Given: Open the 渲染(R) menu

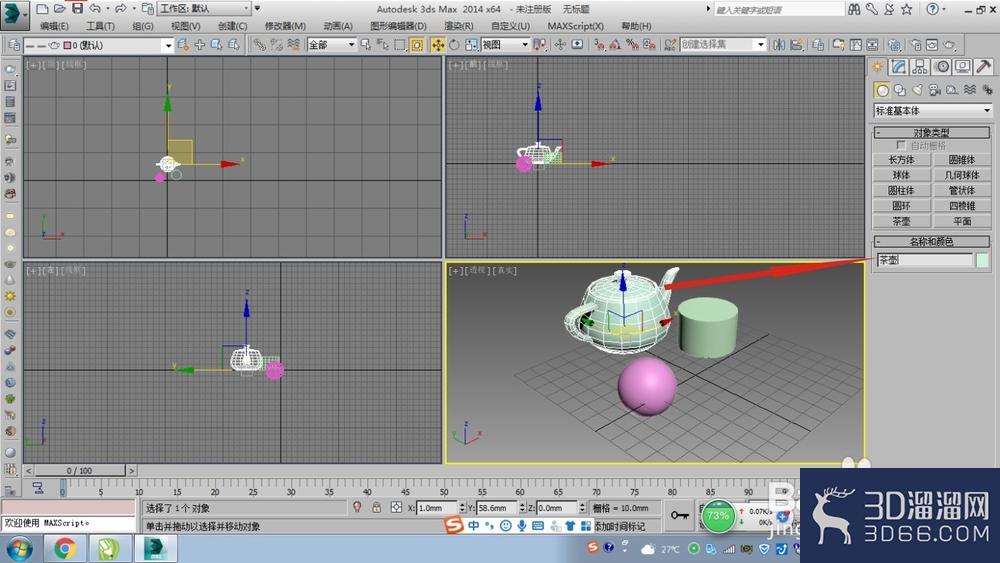Looking at the screenshot, I should pyautogui.click(x=459, y=26).
